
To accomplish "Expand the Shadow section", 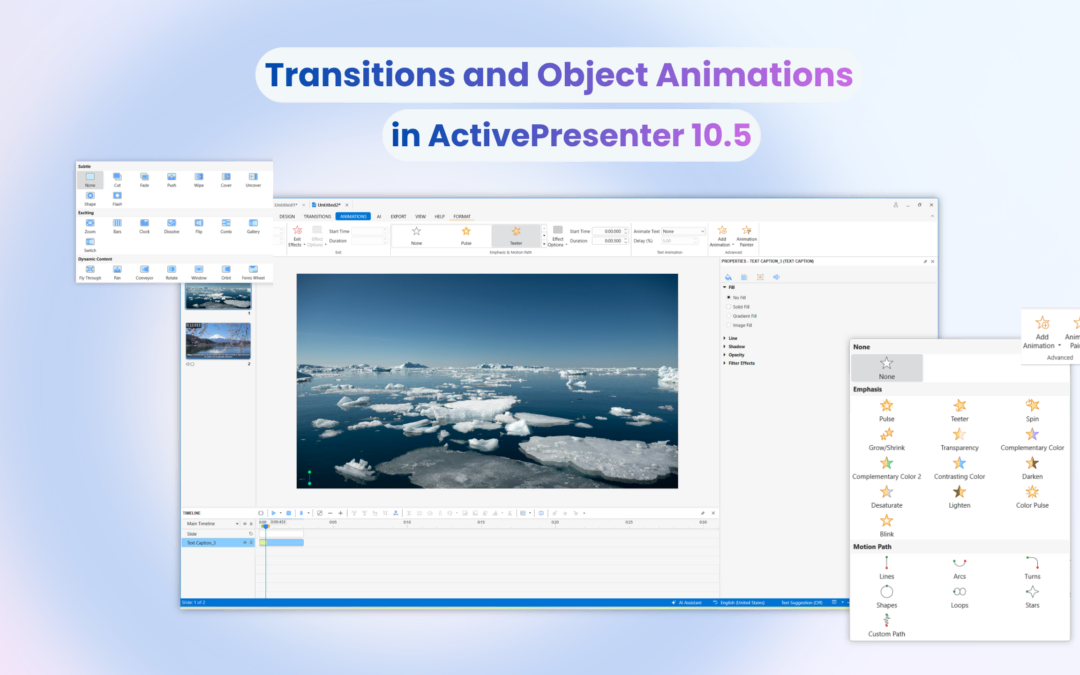I will 725,346.
